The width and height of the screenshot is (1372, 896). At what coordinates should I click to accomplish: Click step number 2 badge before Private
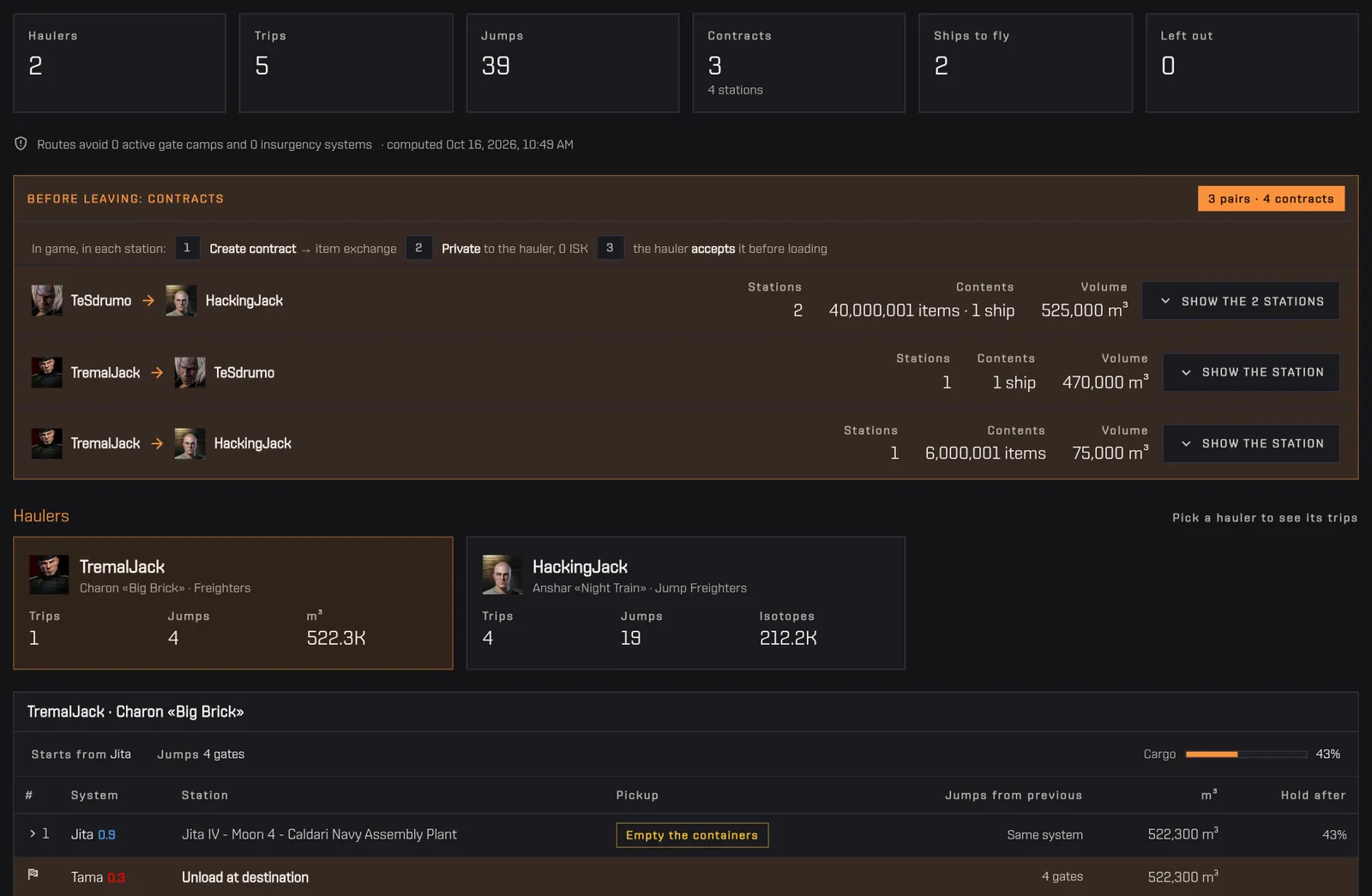(x=418, y=248)
